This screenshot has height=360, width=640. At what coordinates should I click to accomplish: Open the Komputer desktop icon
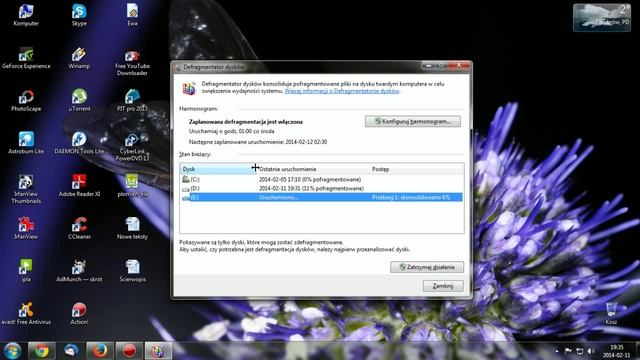(x=26, y=16)
